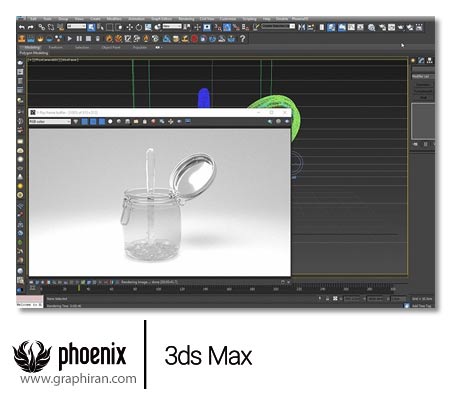Open the named selection sets dropdown

tap(278, 26)
